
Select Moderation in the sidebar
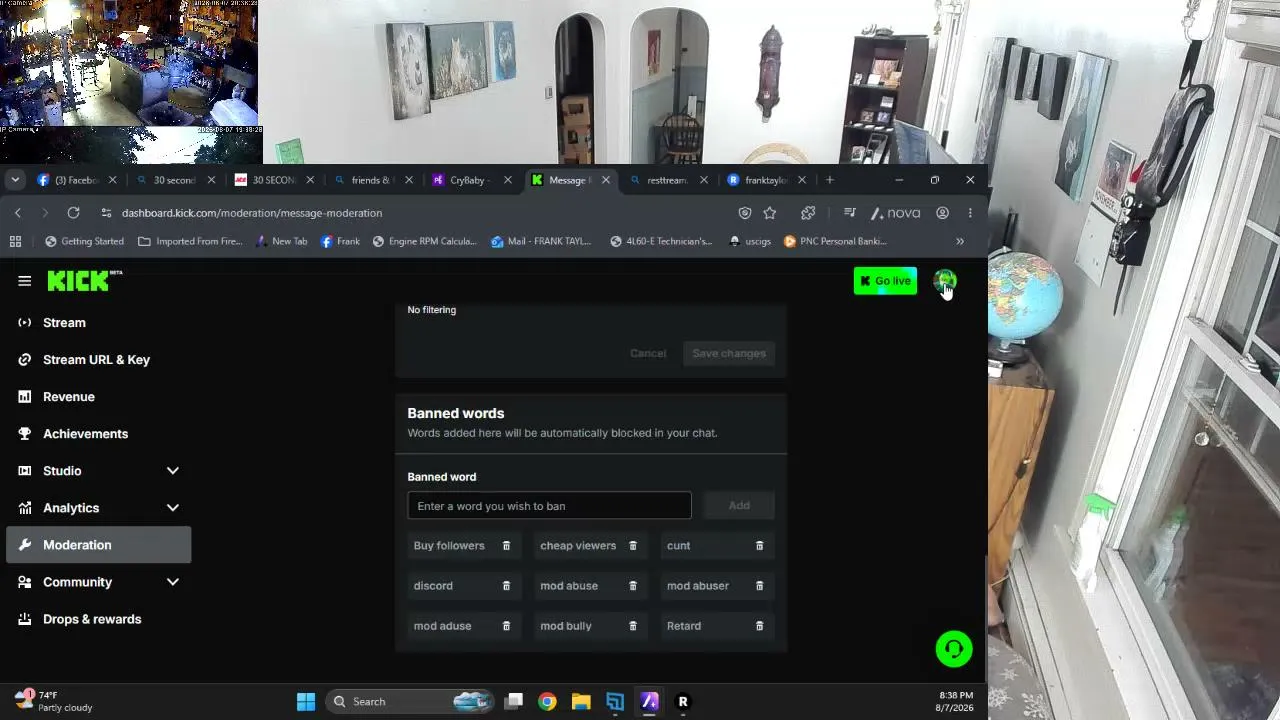pos(98,545)
